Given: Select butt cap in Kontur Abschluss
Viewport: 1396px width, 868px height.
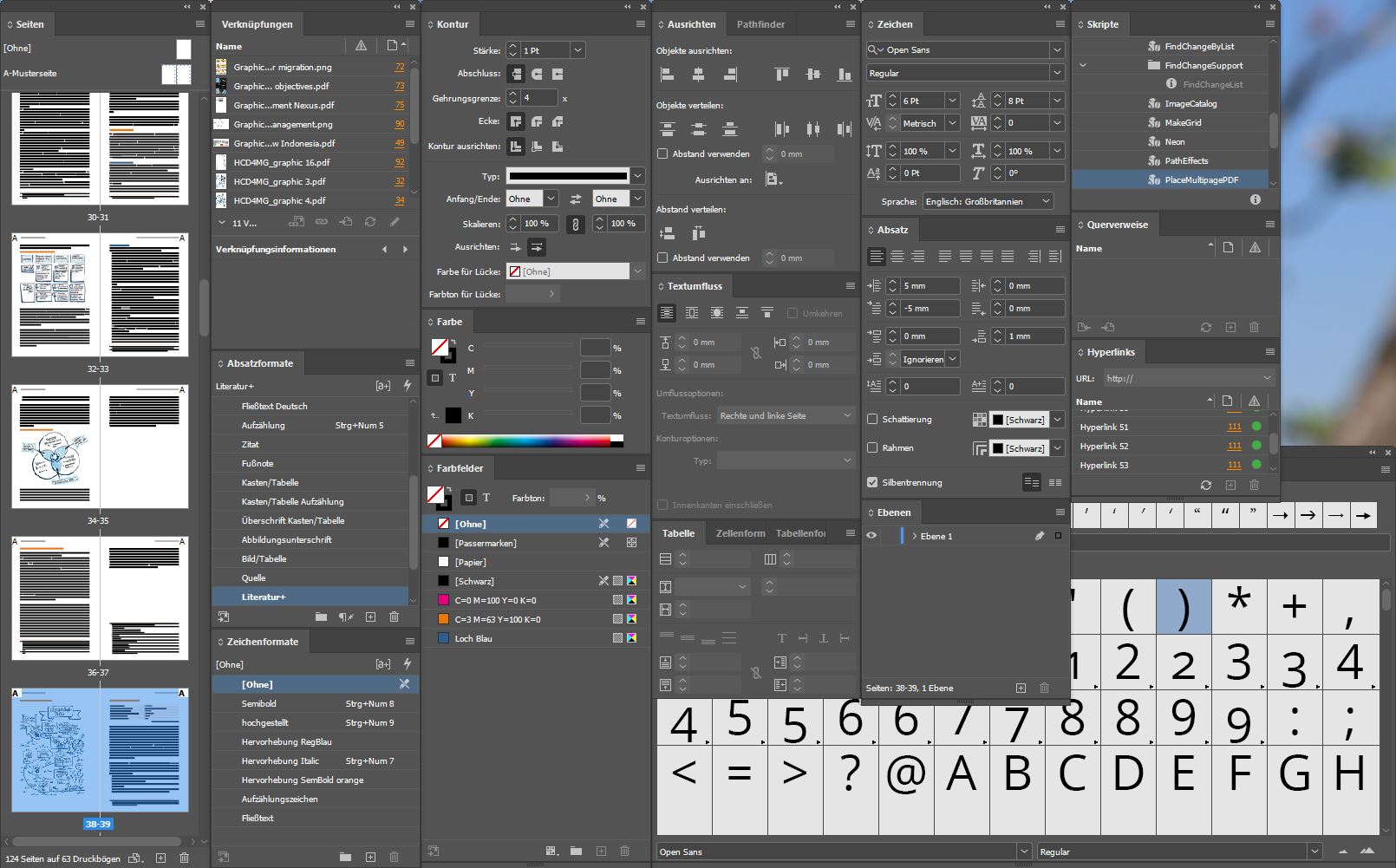Looking at the screenshot, I should pyautogui.click(x=516, y=74).
